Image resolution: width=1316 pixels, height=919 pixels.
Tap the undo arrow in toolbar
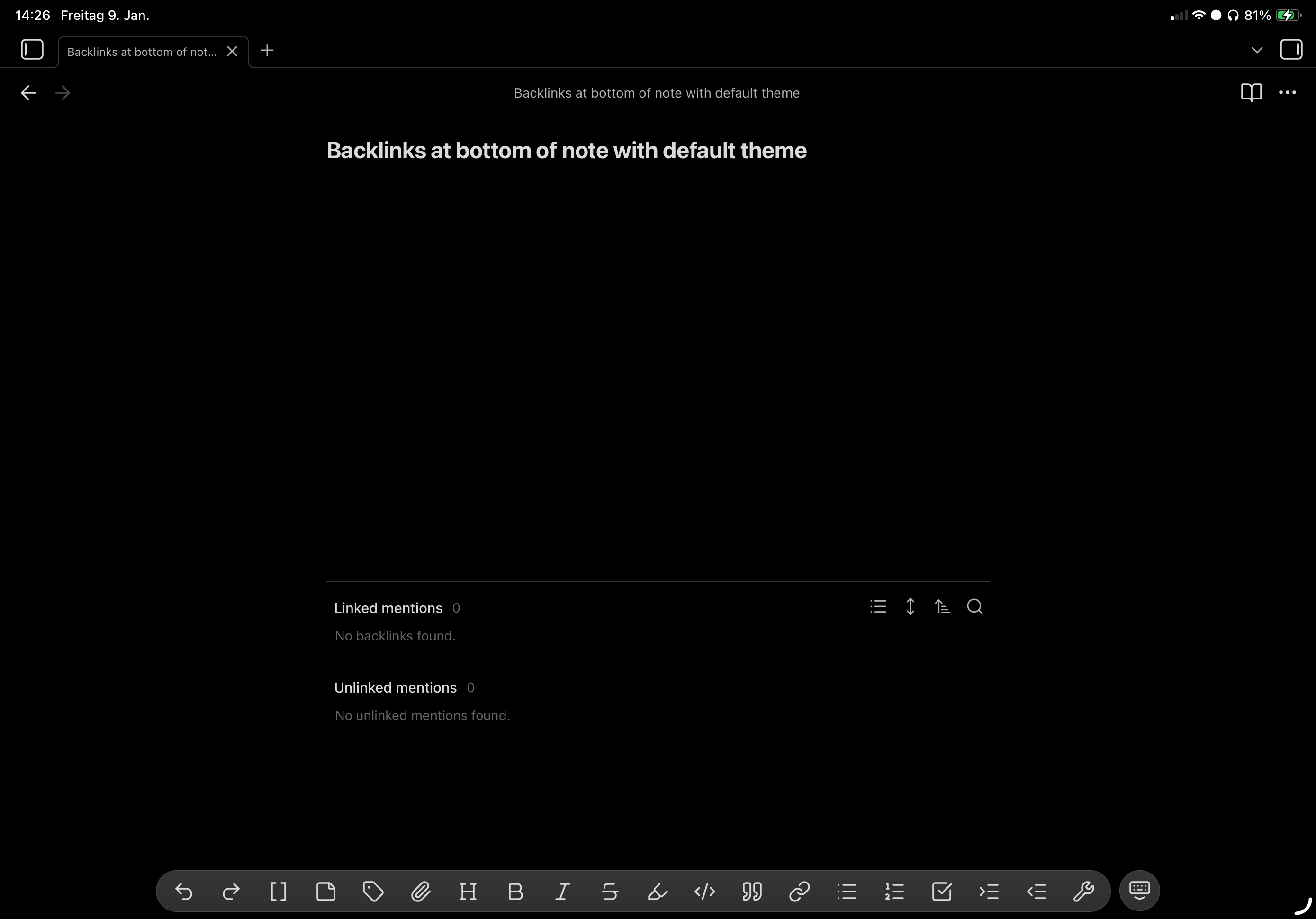click(x=183, y=892)
